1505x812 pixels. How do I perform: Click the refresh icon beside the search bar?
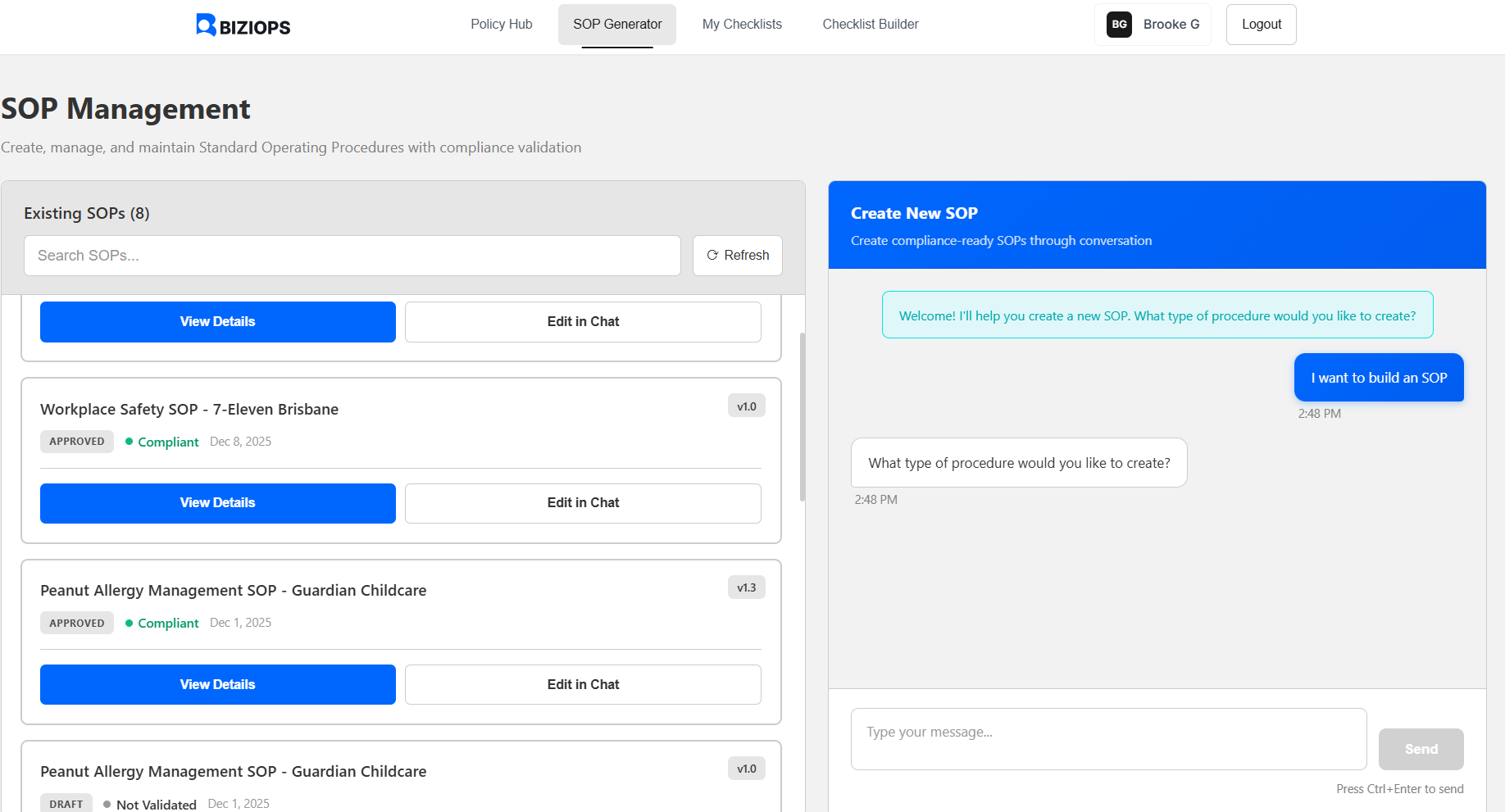point(712,256)
